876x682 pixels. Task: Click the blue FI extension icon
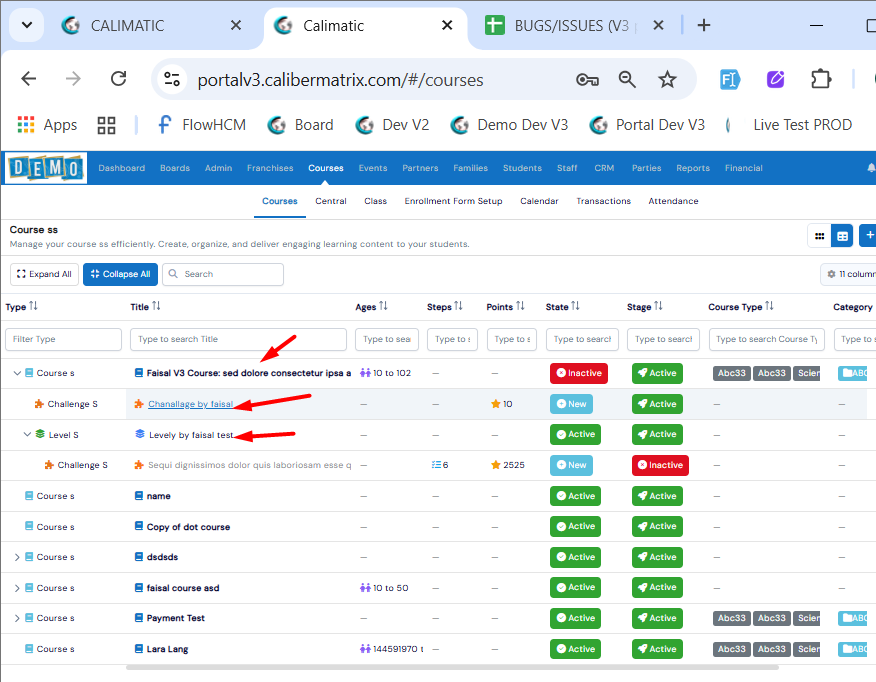click(x=730, y=79)
